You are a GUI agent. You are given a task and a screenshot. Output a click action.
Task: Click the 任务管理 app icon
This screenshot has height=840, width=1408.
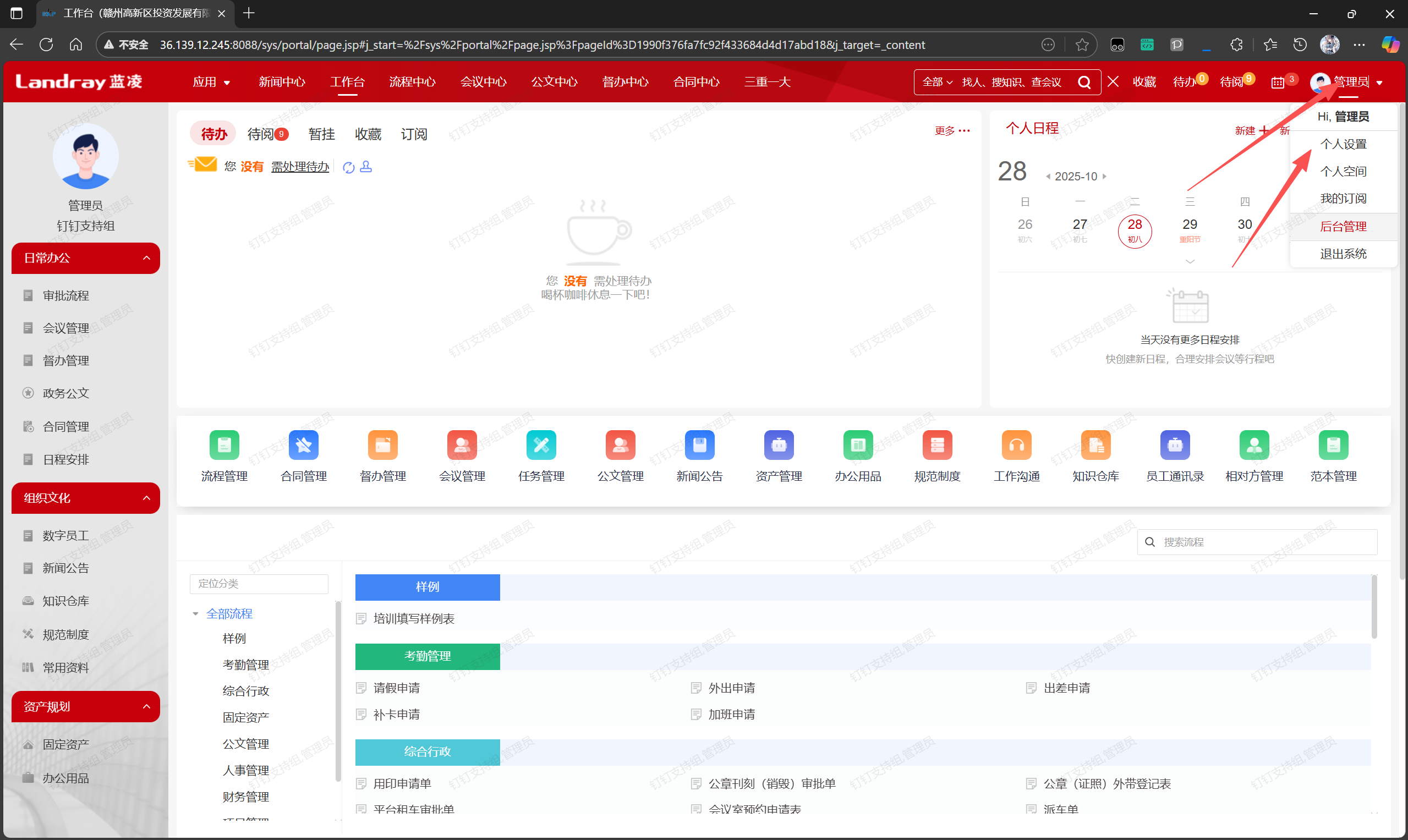pos(541,445)
